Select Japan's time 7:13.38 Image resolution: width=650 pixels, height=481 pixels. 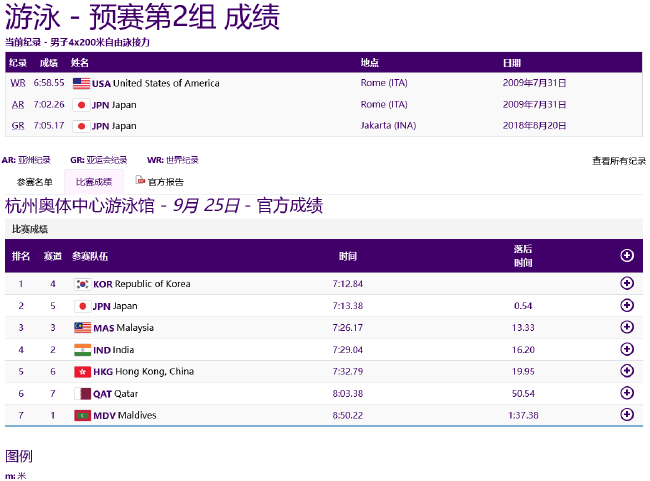tap(348, 306)
